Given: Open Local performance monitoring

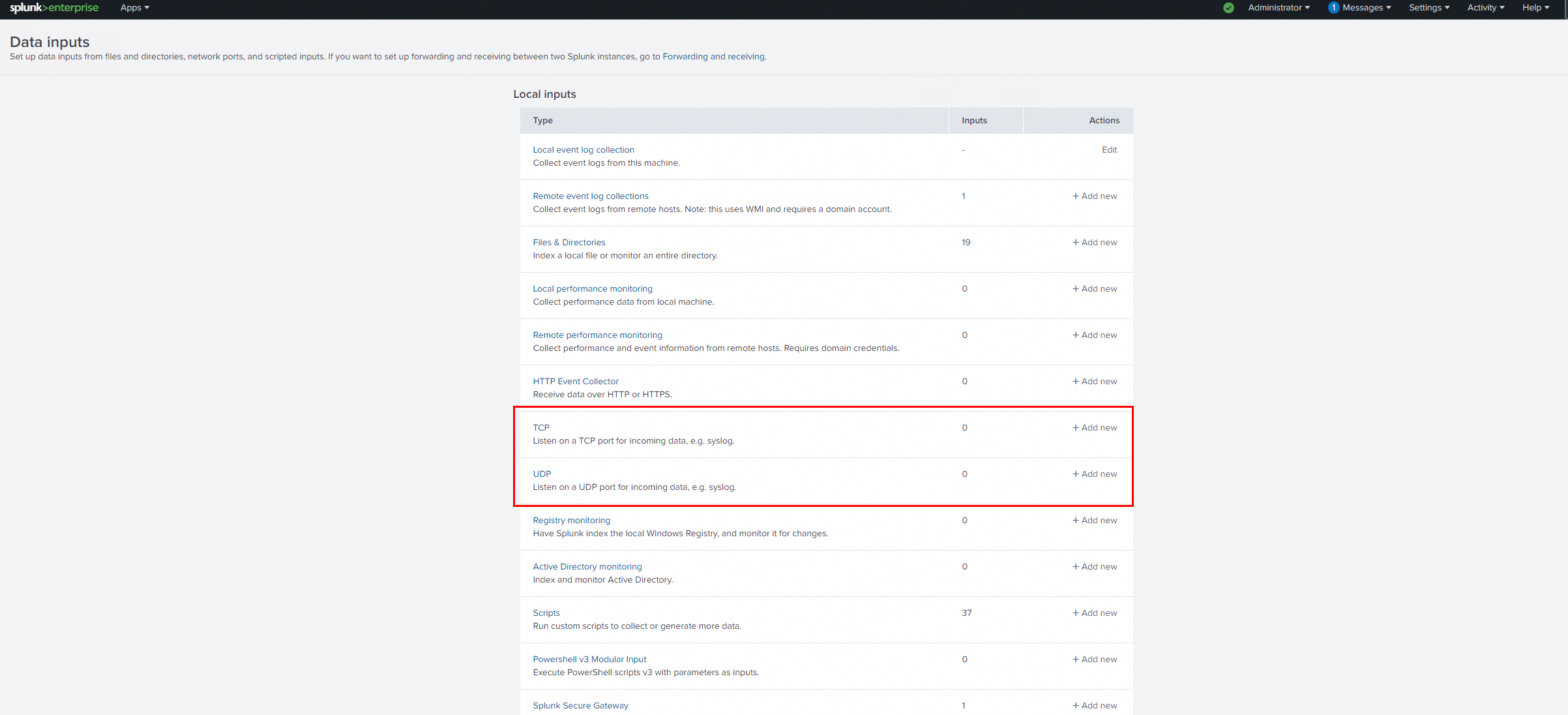Looking at the screenshot, I should point(593,289).
